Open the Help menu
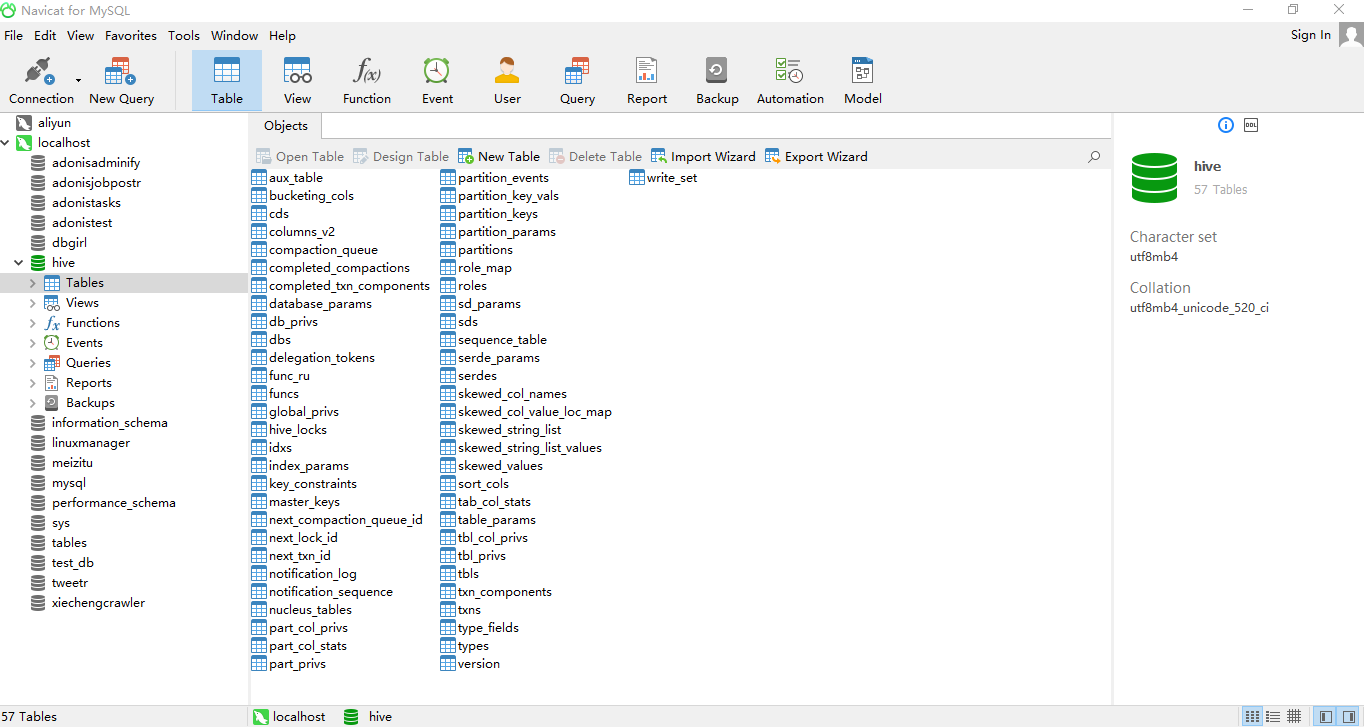 (x=282, y=35)
